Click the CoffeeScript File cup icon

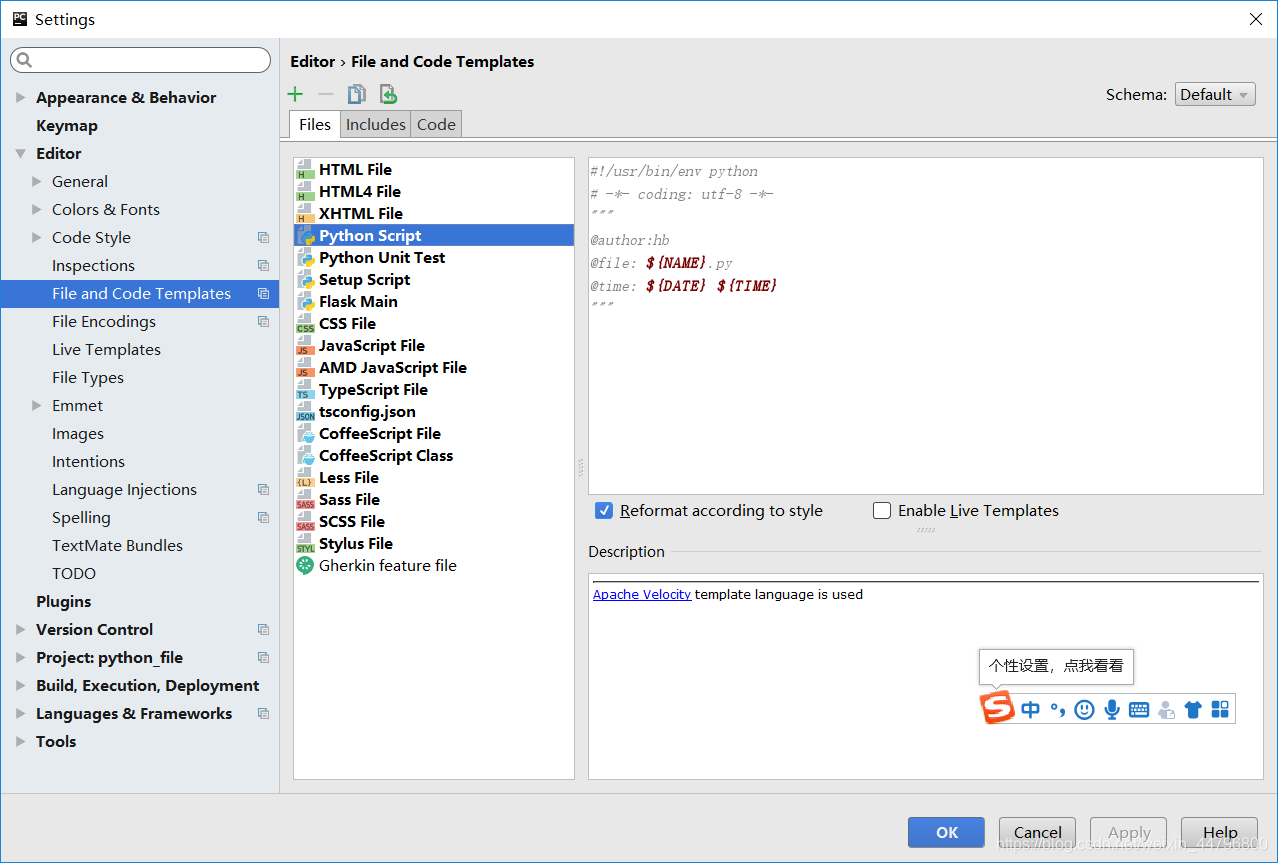click(305, 434)
